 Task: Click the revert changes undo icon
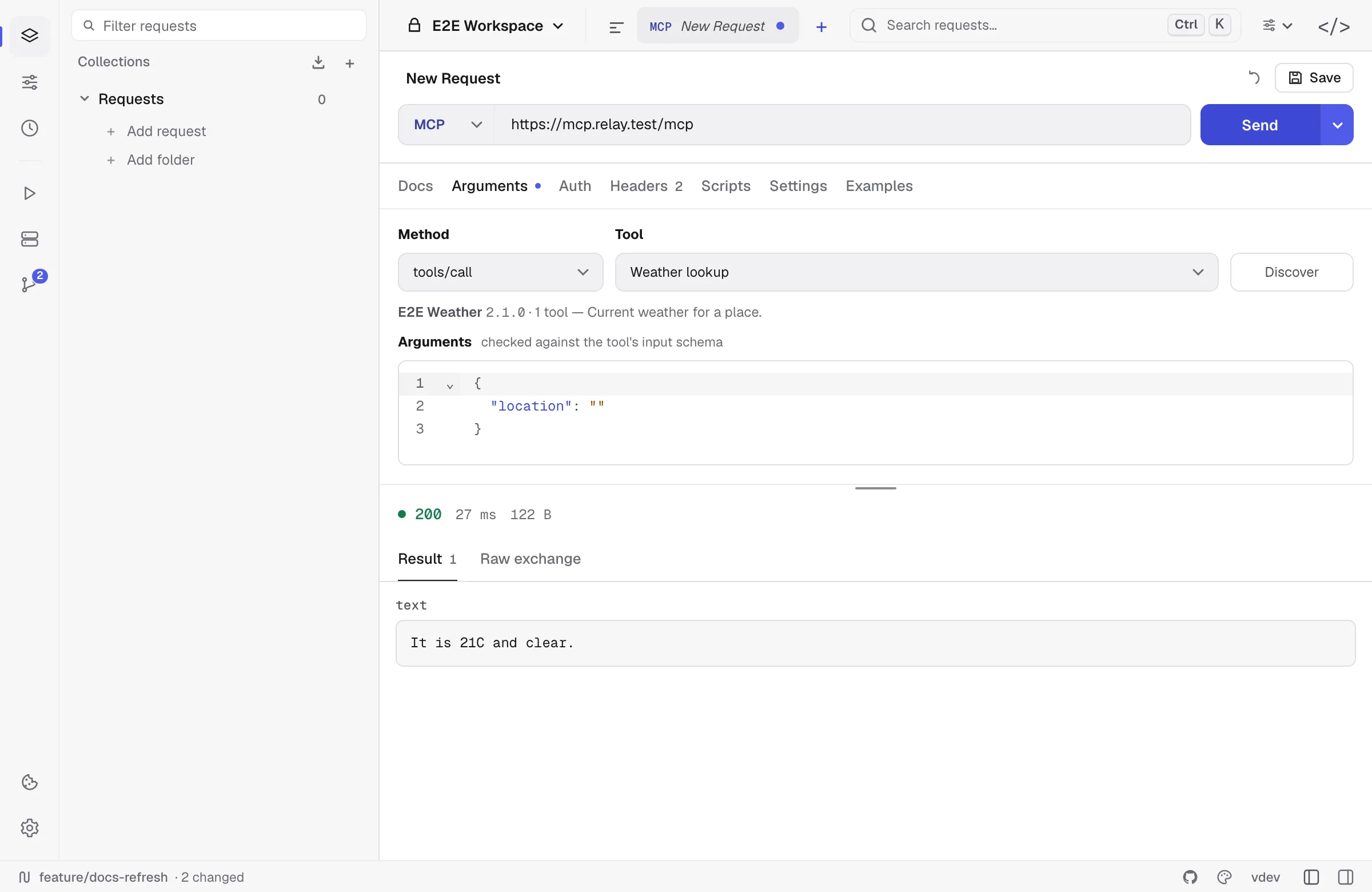[1254, 77]
